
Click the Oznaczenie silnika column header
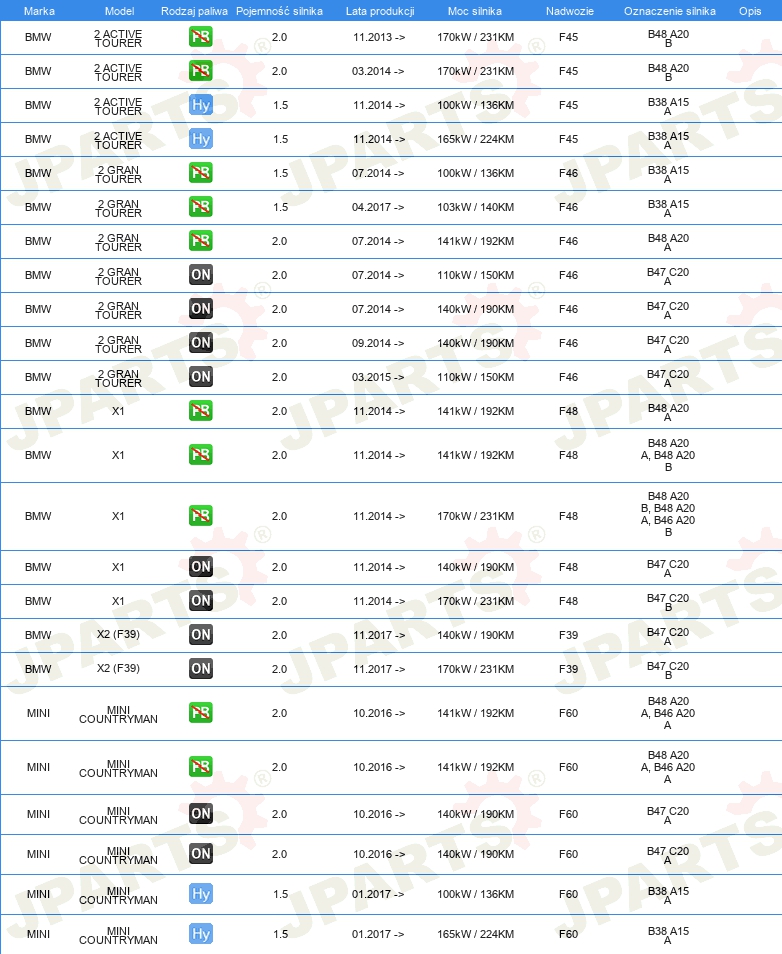pos(669,11)
